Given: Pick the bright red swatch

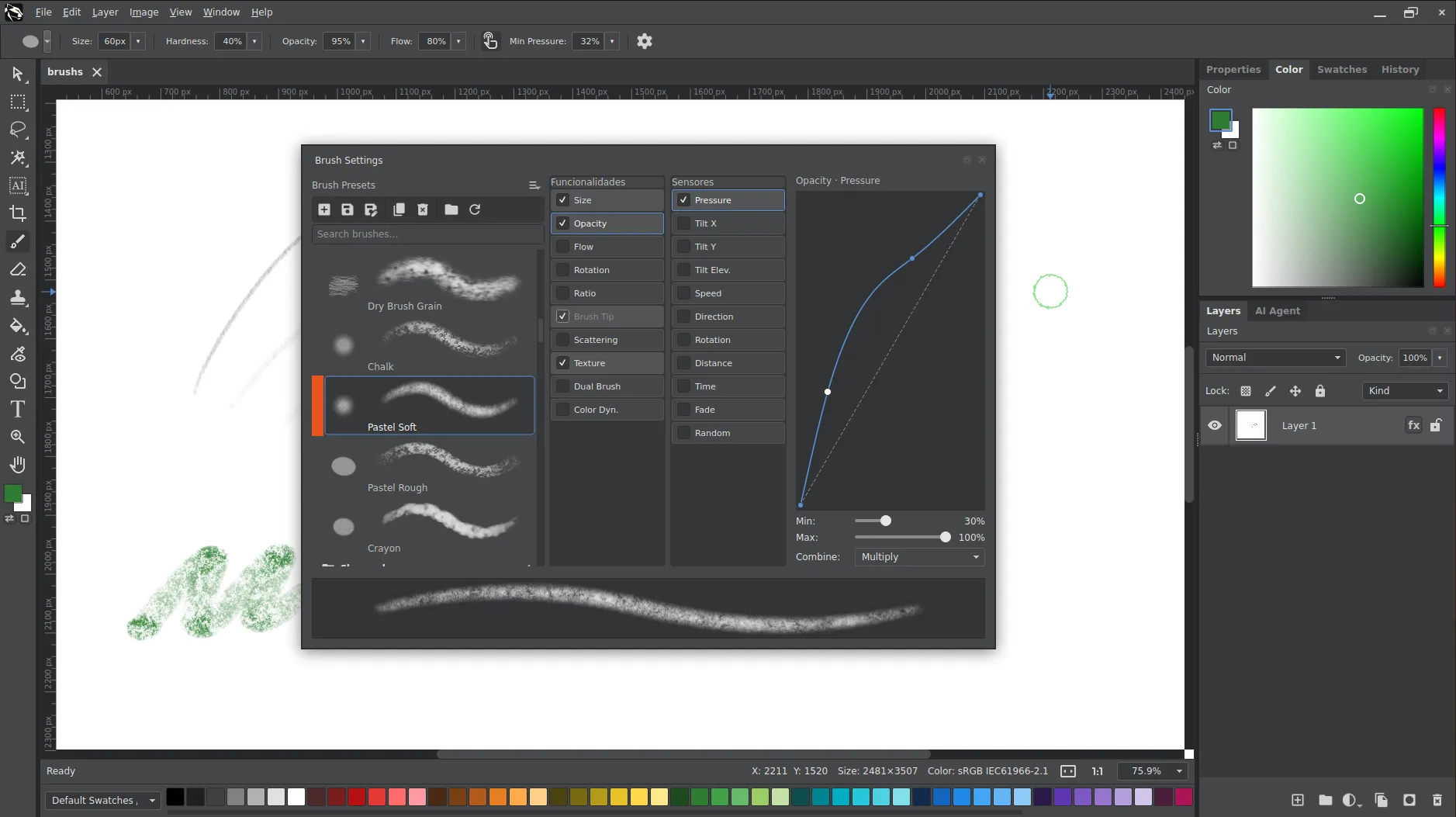Looking at the screenshot, I should (377, 797).
